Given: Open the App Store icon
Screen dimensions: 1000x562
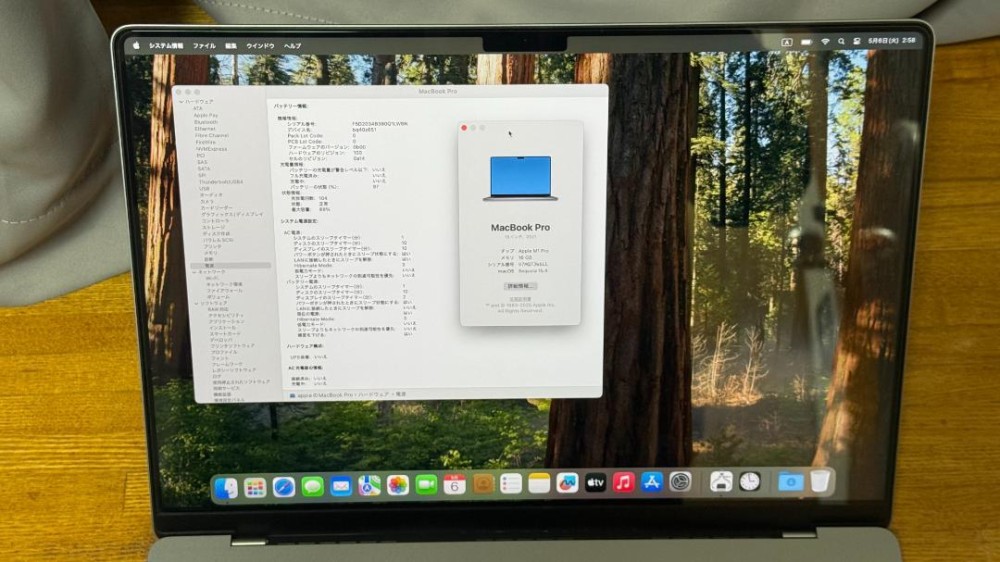Looking at the screenshot, I should coord(651,482).
